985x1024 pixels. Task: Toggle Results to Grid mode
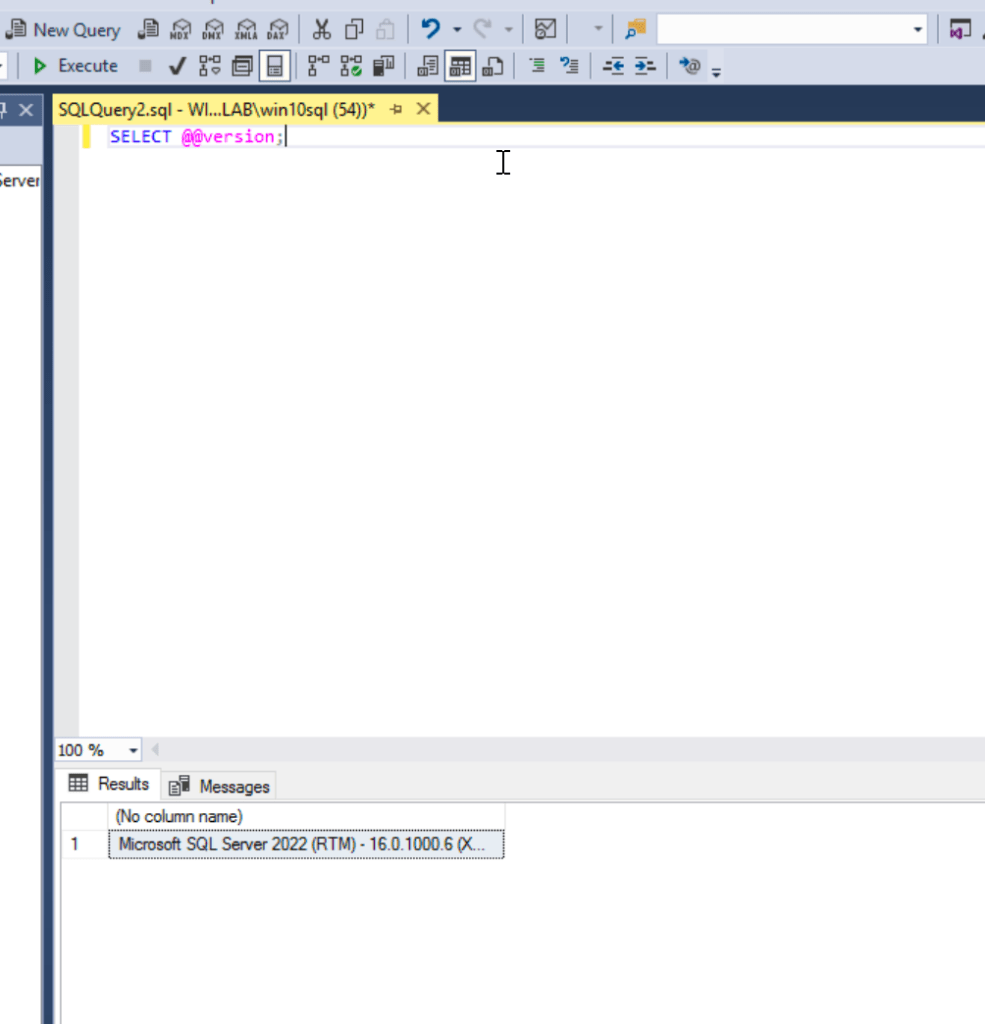[460, 66]
